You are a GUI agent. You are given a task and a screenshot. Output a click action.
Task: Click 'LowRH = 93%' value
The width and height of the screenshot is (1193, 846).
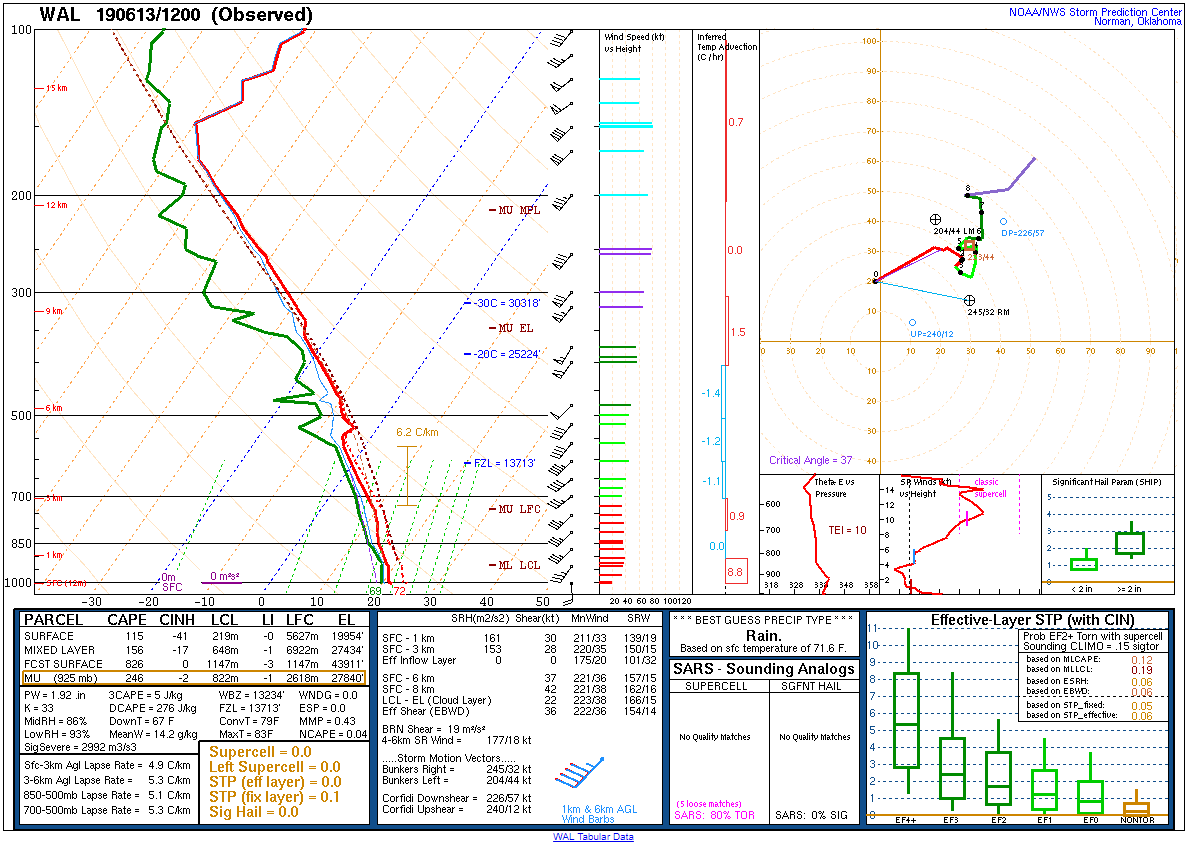[x=57, y=734]
